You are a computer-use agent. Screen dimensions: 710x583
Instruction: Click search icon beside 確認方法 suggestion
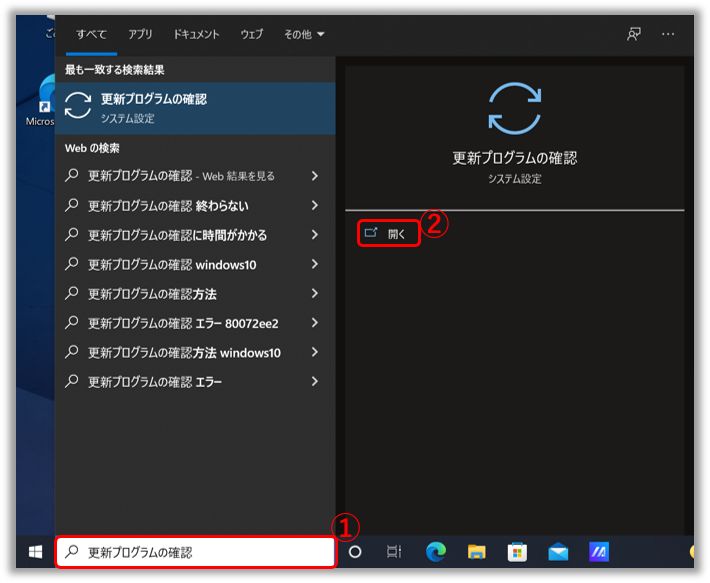click(72, 293)
